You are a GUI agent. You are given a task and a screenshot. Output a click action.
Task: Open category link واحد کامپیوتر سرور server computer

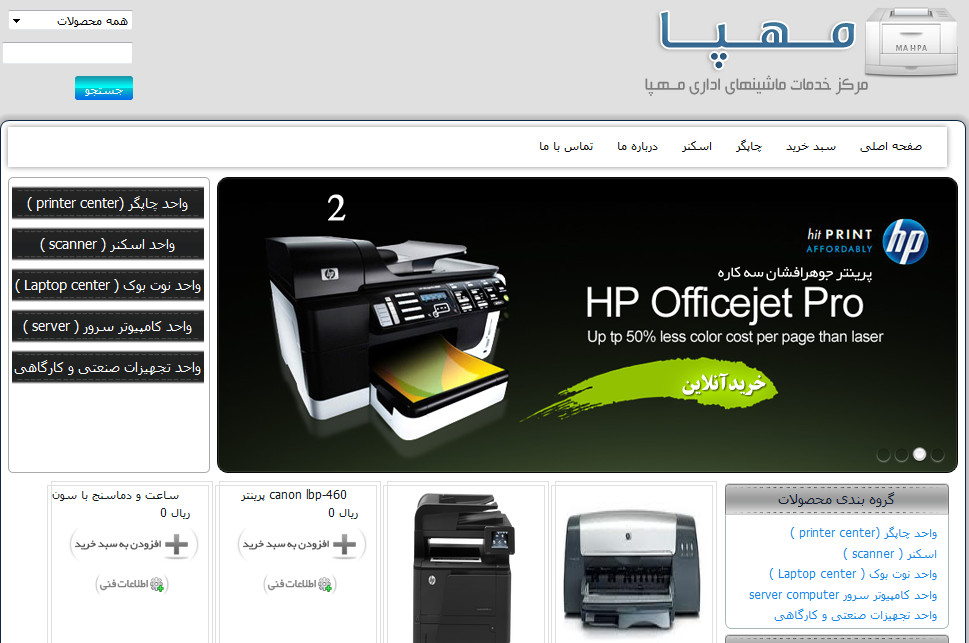843,595
